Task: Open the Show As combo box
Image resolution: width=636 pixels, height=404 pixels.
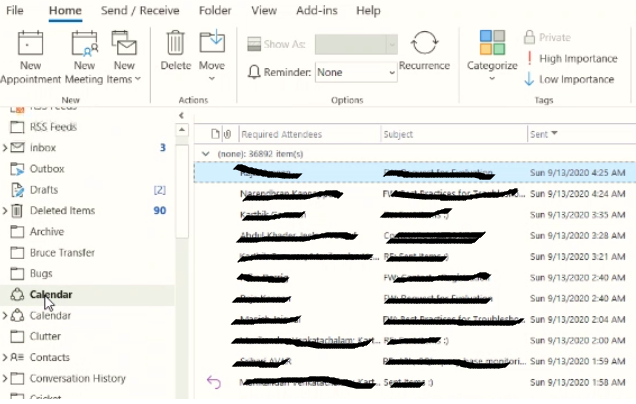Action: pyautogui.click(x=356, y=44)
